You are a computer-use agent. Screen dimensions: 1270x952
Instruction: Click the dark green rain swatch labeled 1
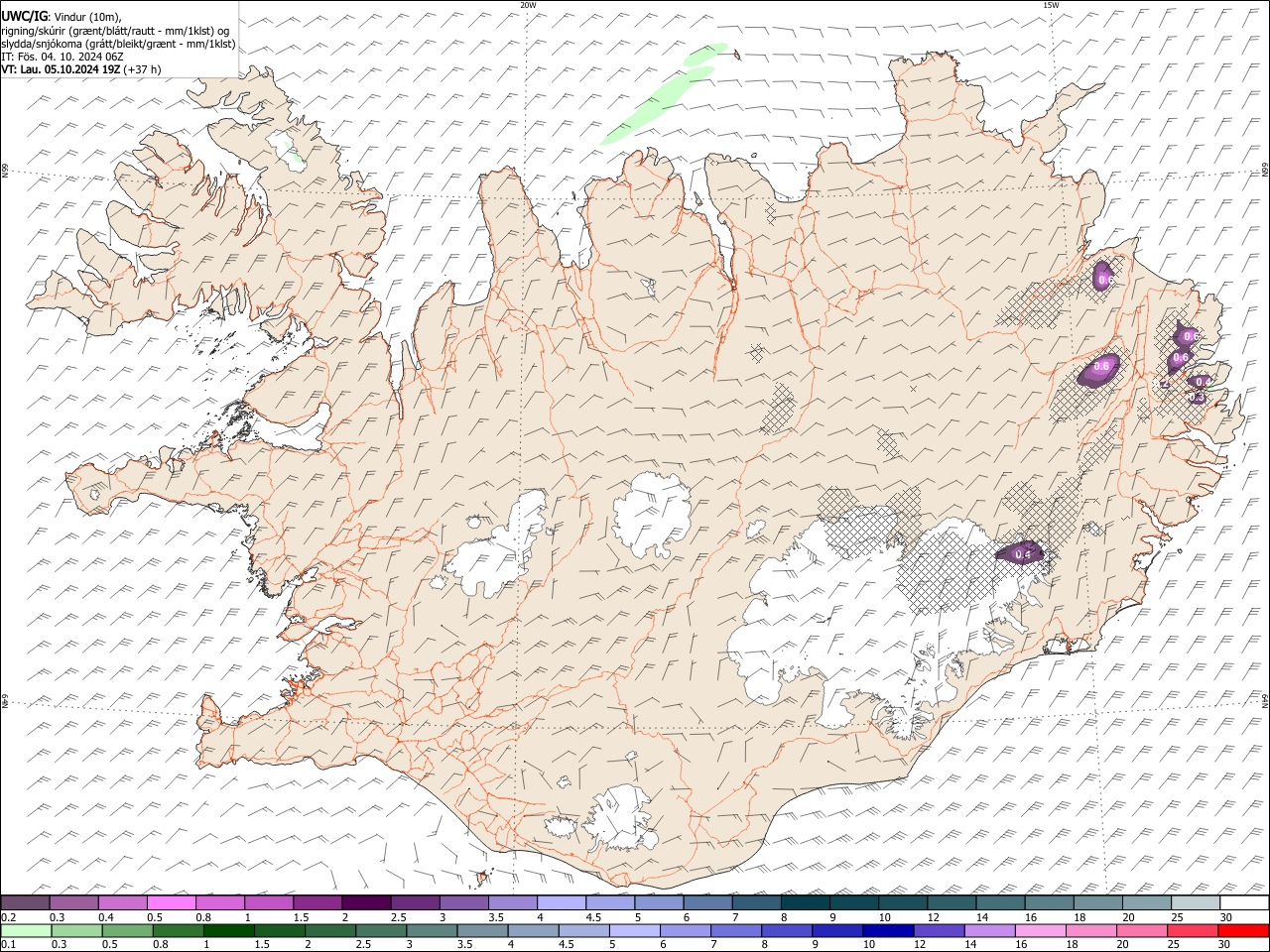coord(227,930)
